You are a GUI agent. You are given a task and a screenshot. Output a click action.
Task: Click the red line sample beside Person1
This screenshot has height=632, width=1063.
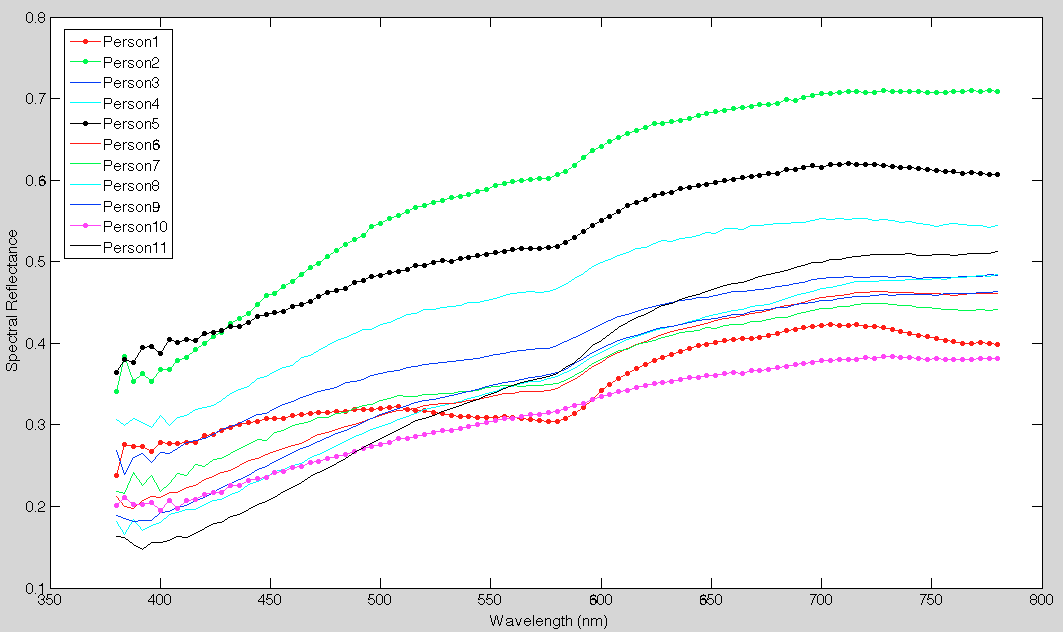coord(85,41)
